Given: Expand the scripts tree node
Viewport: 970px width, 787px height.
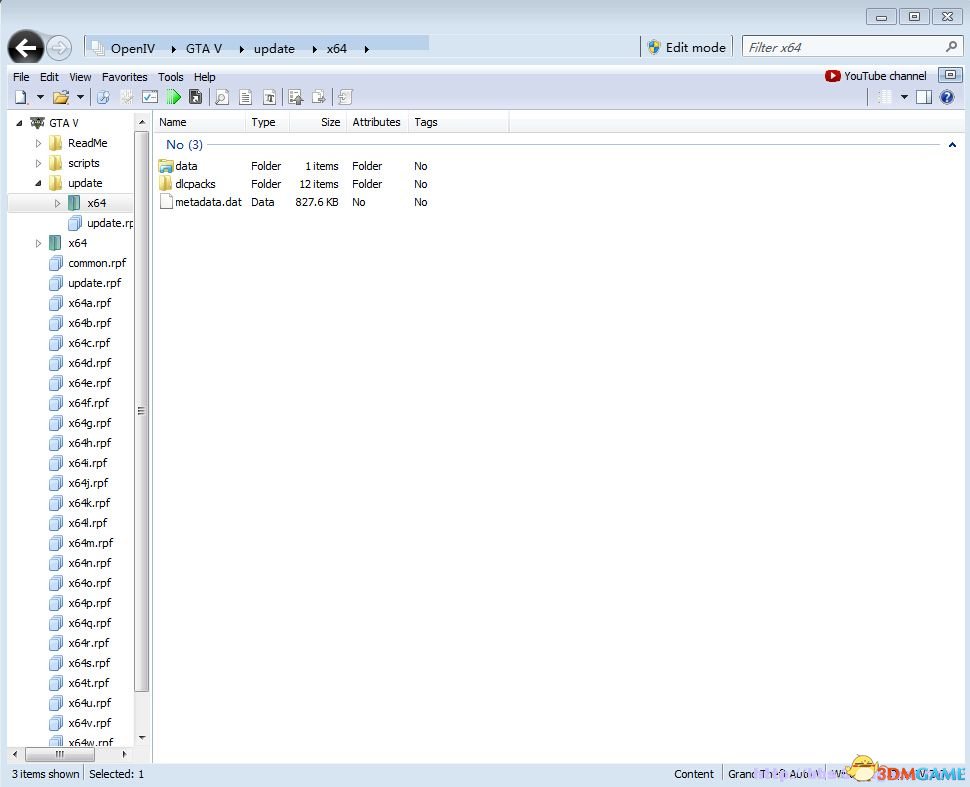Looking at the screenshot, I should click(x=38, y=163).
